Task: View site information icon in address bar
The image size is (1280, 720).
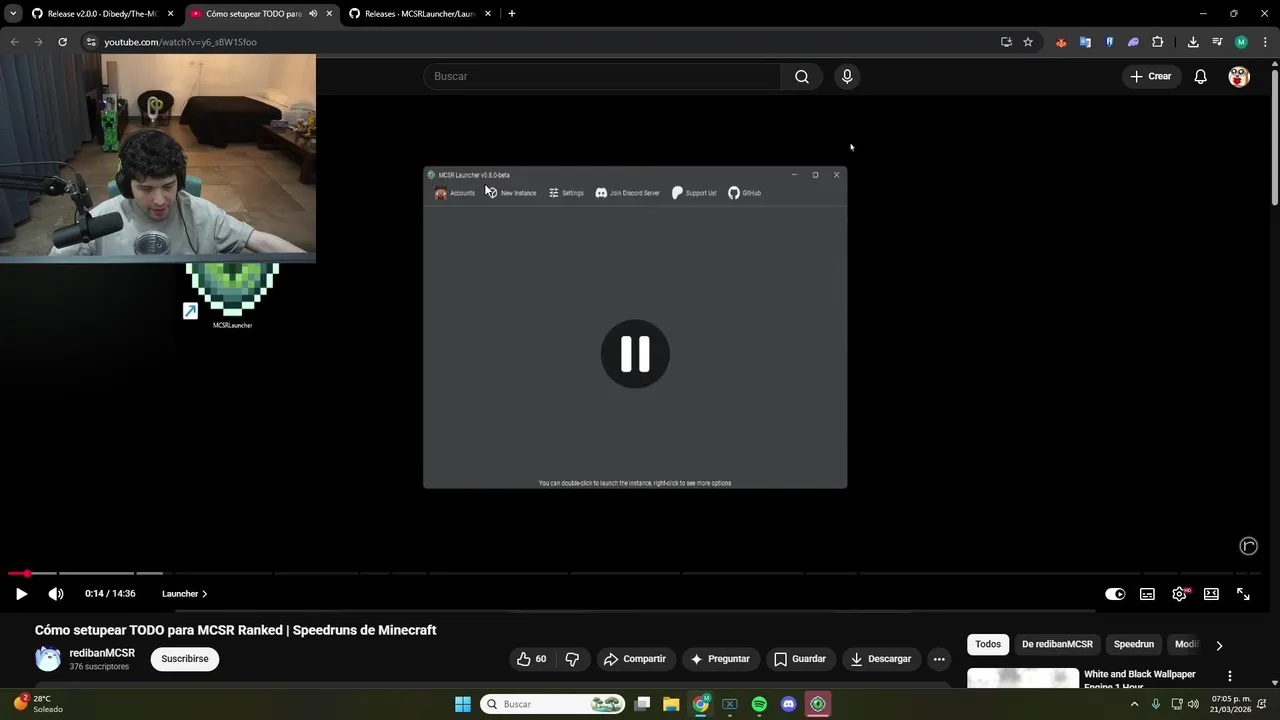Action: (91, 42)
